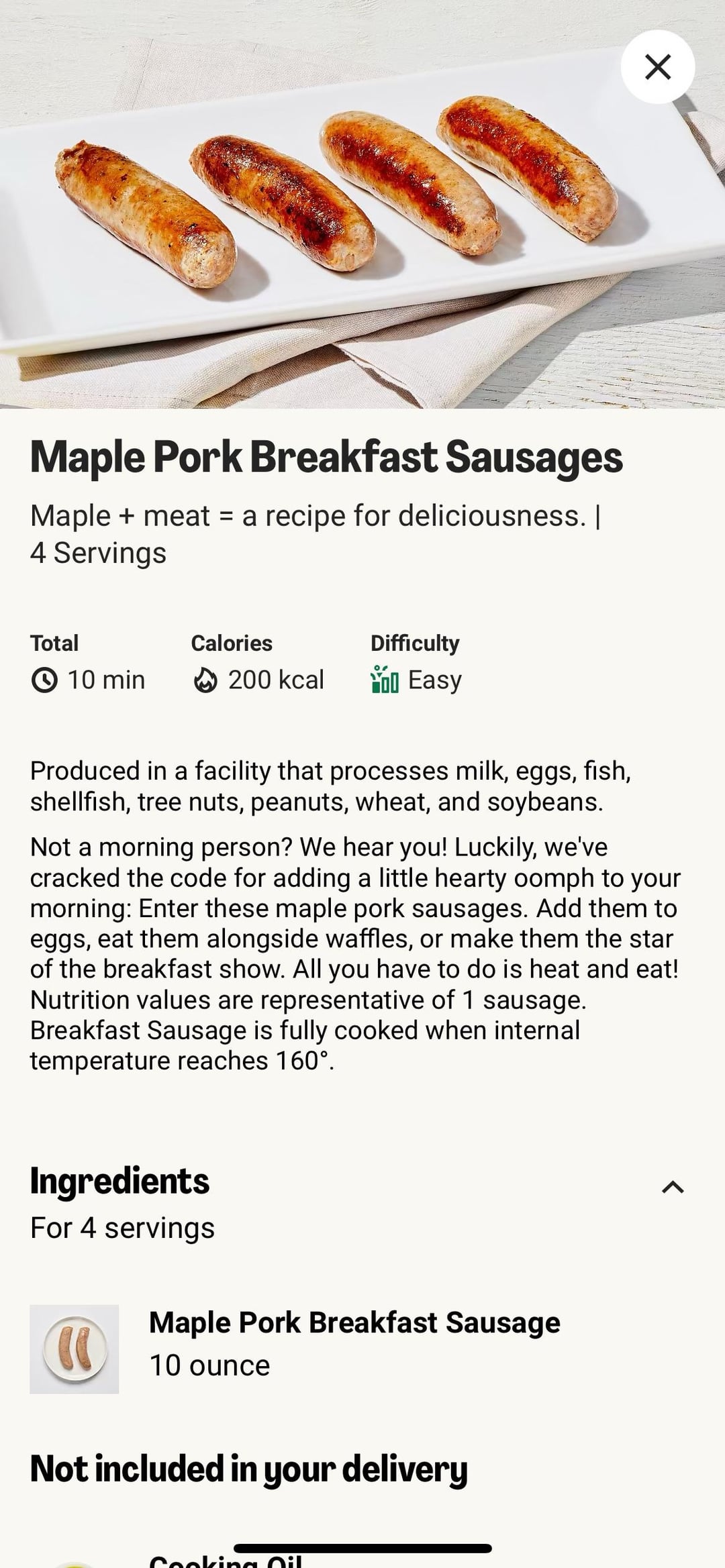The height and width of the screenshot is (1568, 725).
Task: Close the recipe details with X button
Action: click(x=657, y=66)
